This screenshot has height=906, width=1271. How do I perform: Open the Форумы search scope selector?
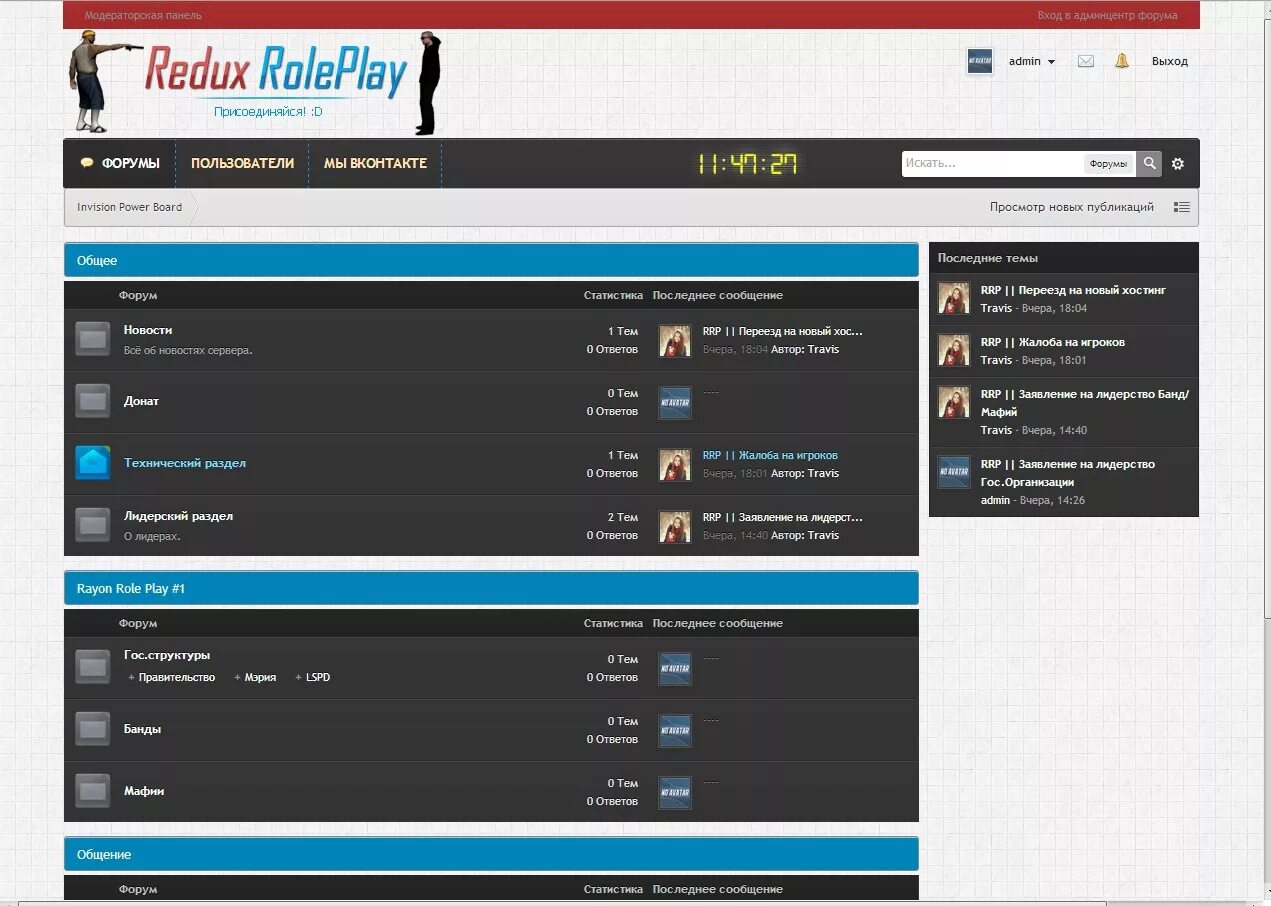[1108, 164]
